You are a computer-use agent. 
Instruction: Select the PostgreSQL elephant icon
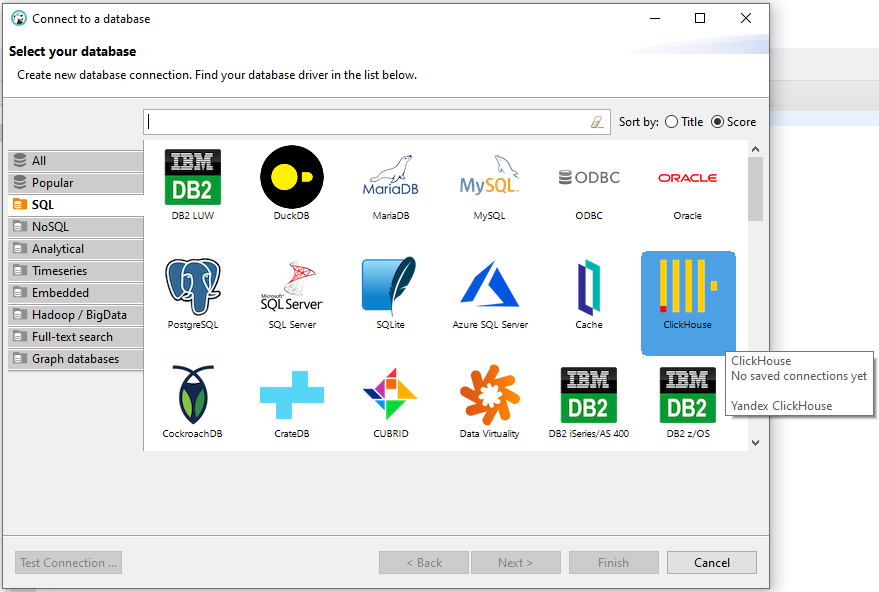tap(193, 286)
